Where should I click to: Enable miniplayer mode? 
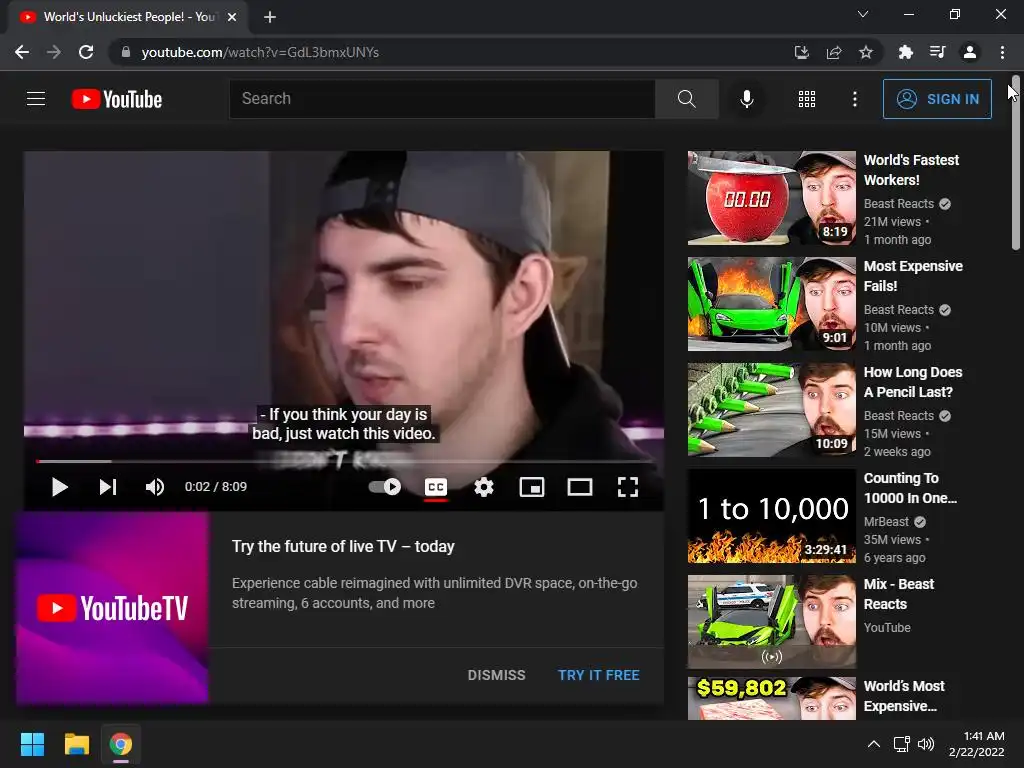532,487
